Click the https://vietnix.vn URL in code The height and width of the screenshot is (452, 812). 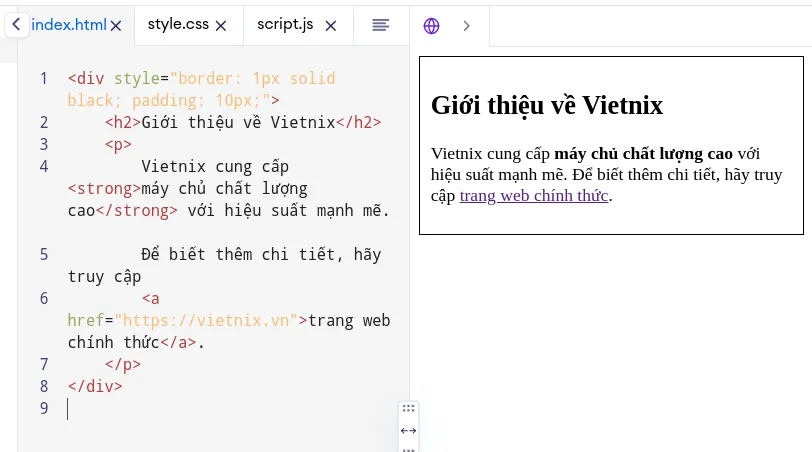(x=206, y=320)
